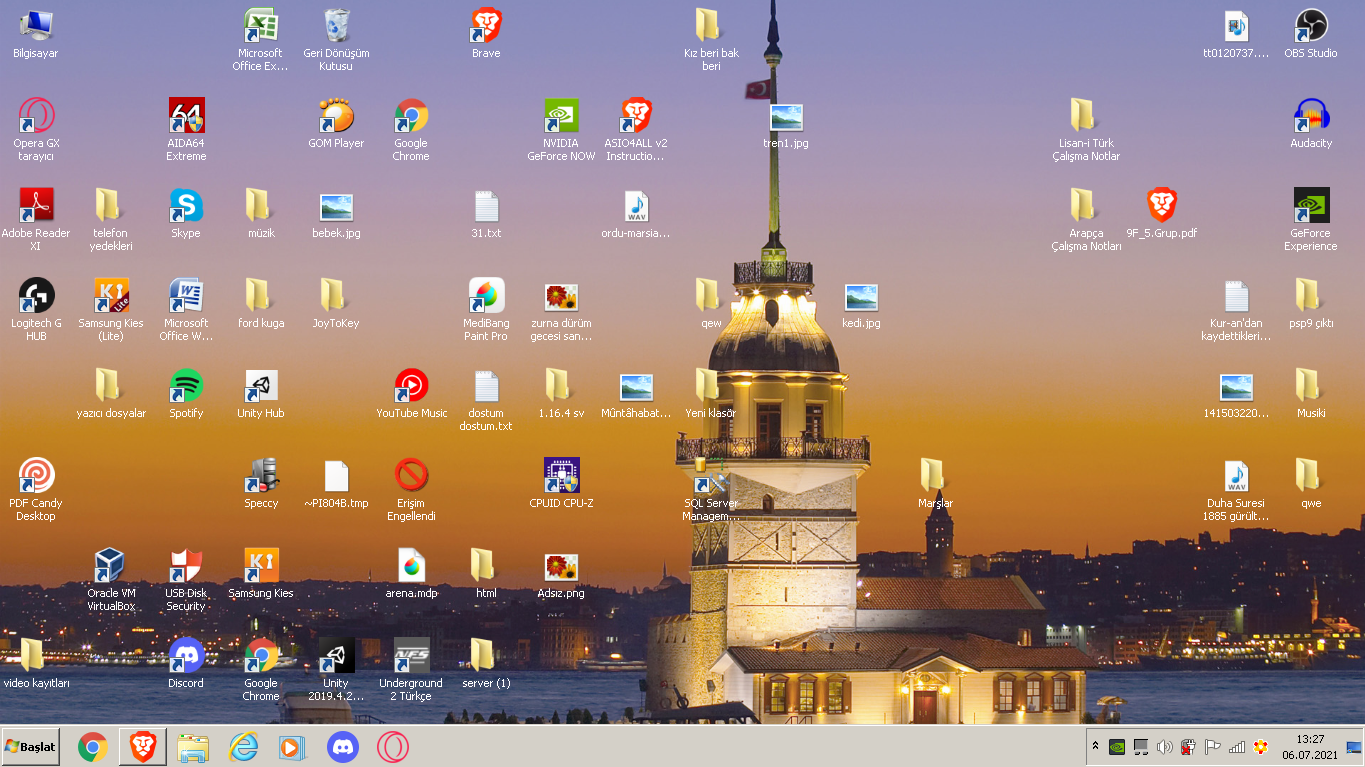Launch Internet Explorer from the taskbar
This screenshot has height=767, width=1365.
pyautogui.click(x=243, y=747)
